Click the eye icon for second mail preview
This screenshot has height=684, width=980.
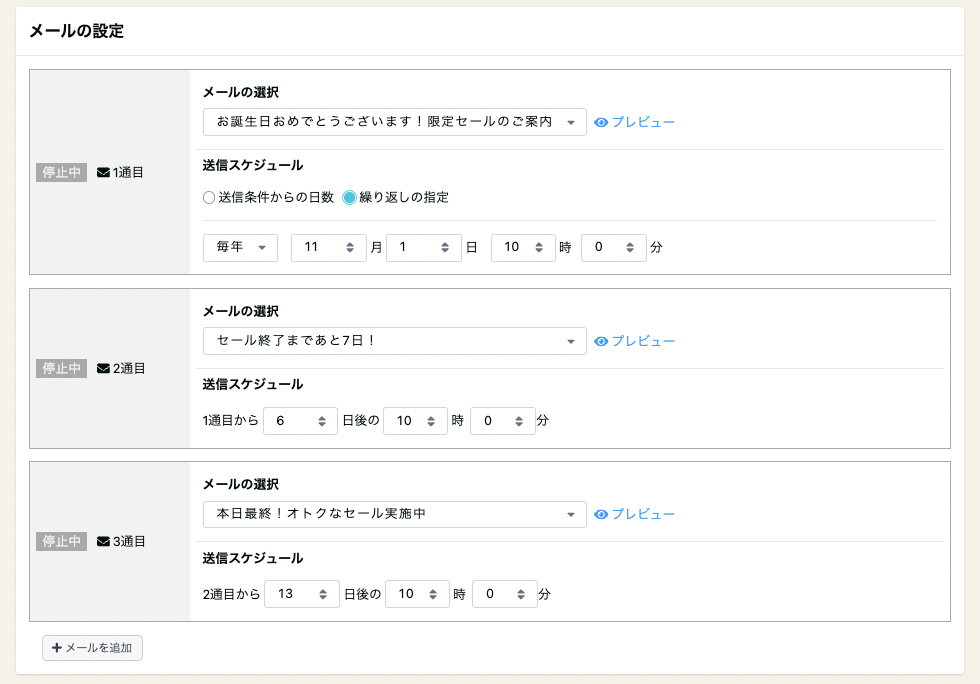point(601,341)
